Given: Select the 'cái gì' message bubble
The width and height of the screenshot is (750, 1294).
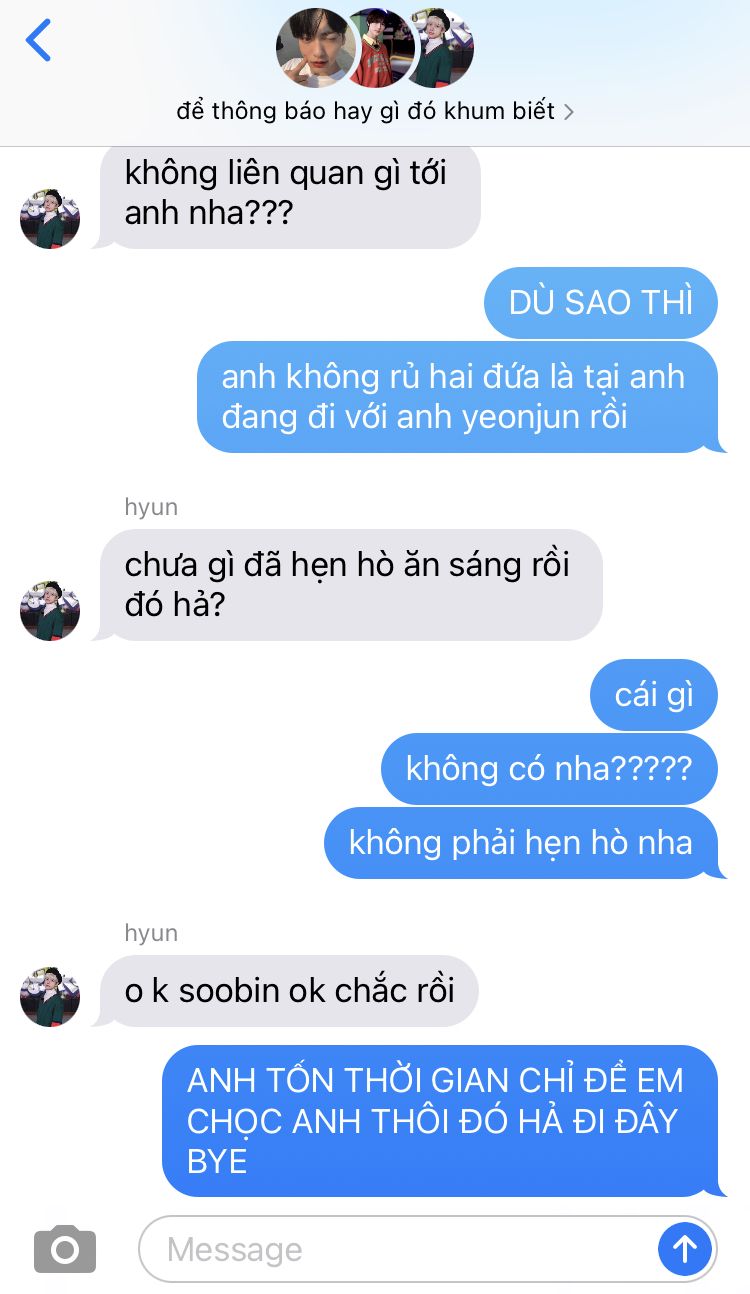Looking at the screenshot, I should 654,694.
